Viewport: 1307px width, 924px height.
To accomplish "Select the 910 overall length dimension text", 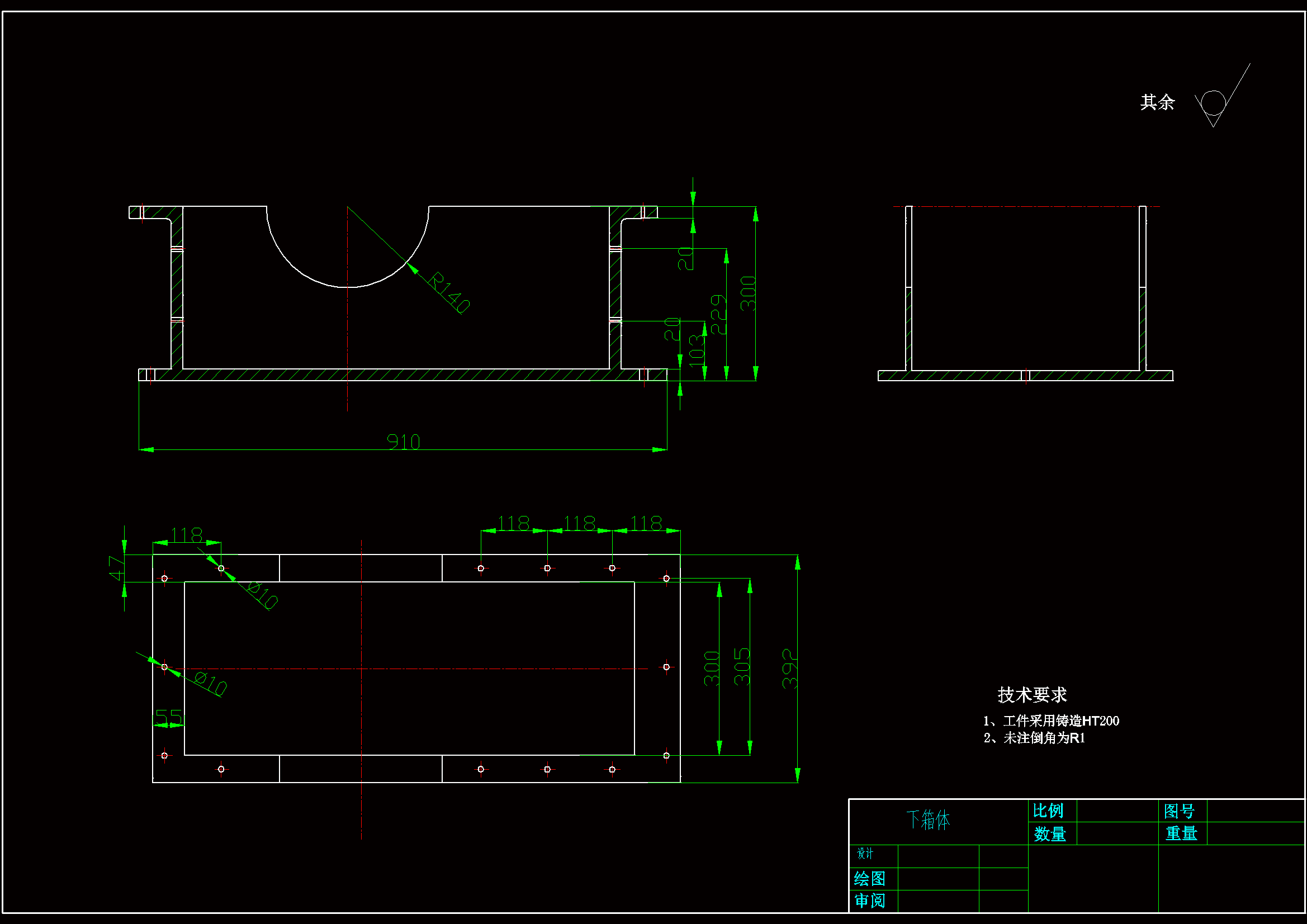I will coord(403,442).
